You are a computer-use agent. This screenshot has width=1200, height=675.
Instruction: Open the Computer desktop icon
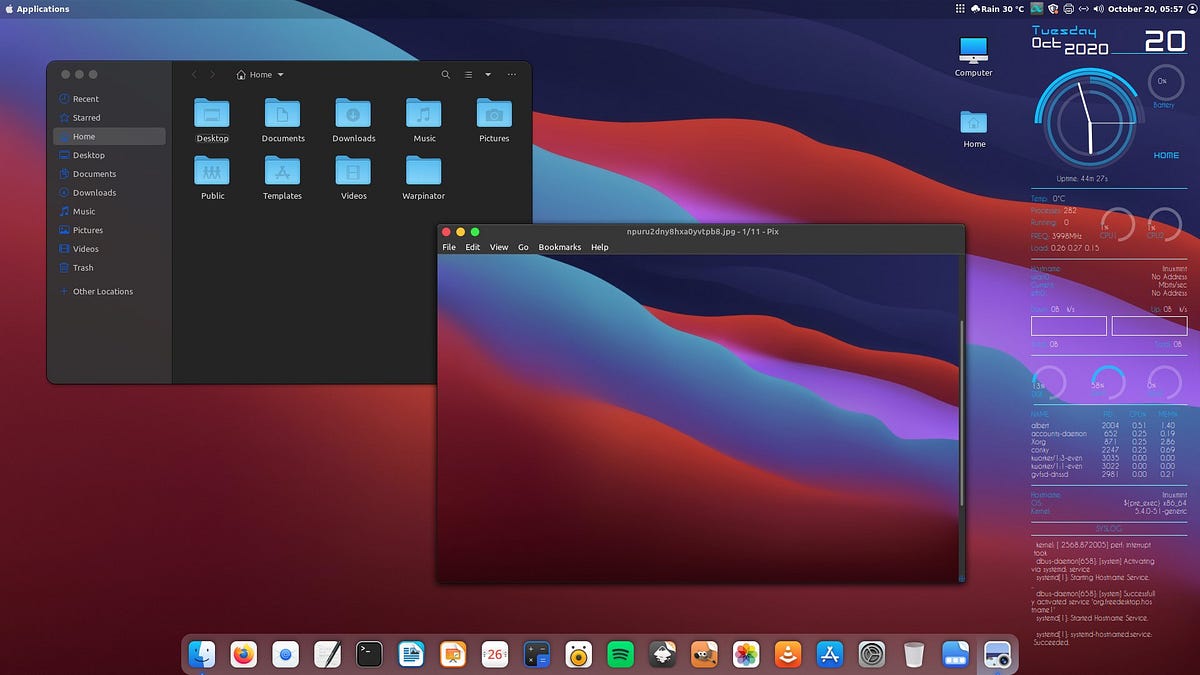(x=973, y=56)
